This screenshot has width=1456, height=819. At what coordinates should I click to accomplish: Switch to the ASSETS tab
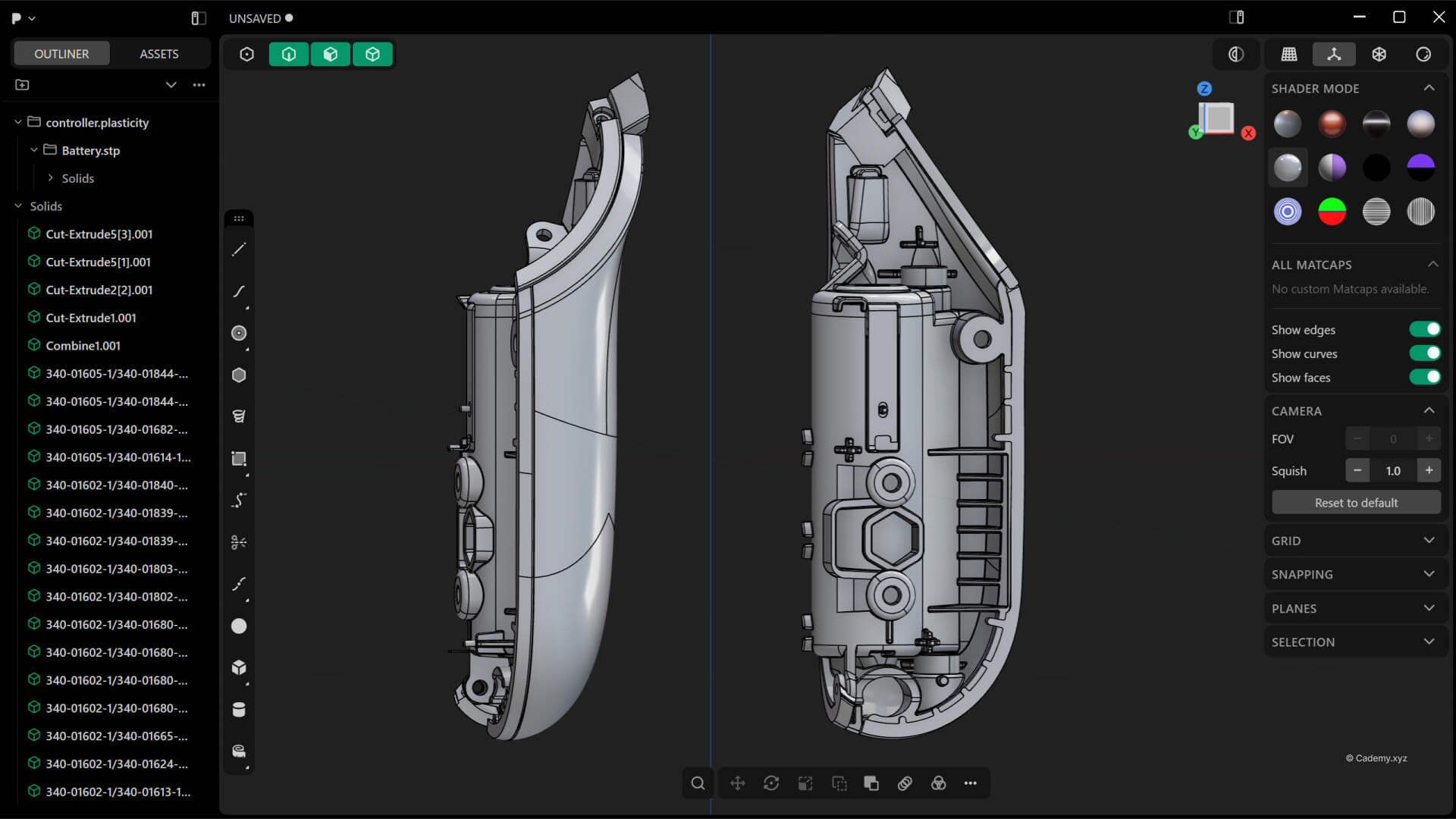(159, 54)
